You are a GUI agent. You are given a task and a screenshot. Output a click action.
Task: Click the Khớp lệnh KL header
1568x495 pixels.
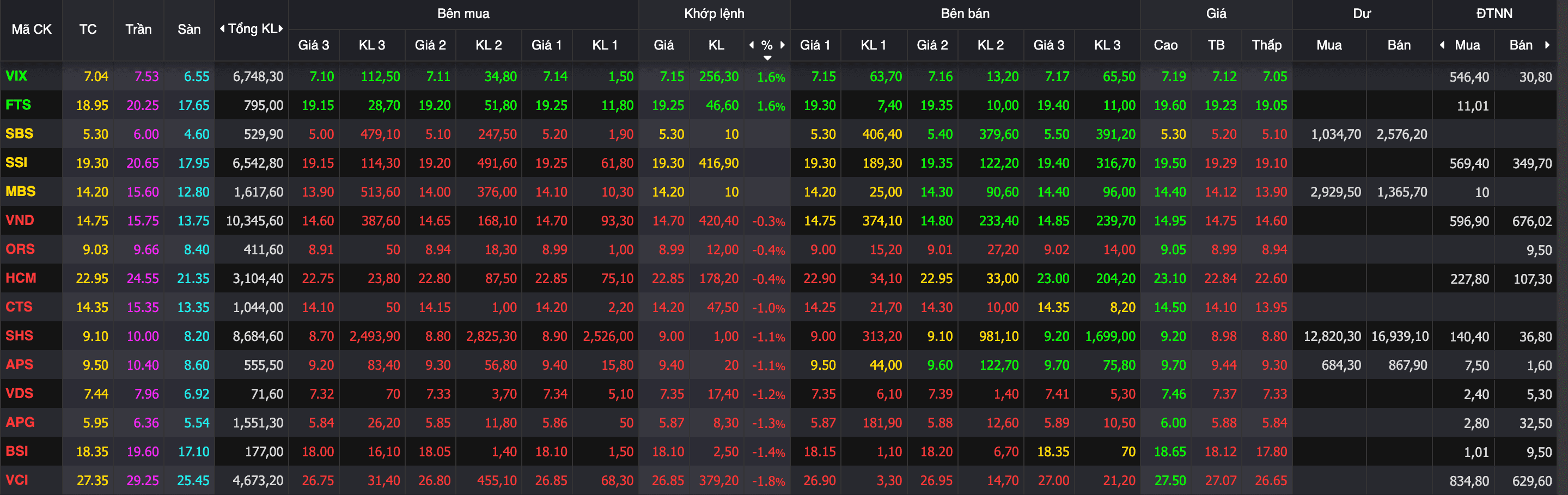[x=716, y=45]
